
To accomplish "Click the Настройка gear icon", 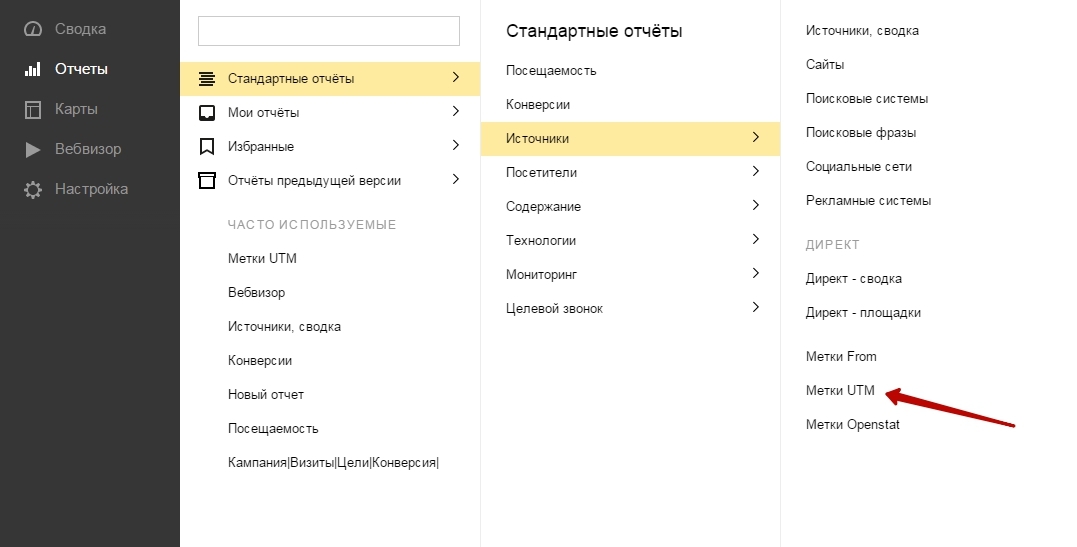I will tap(33, 190).
